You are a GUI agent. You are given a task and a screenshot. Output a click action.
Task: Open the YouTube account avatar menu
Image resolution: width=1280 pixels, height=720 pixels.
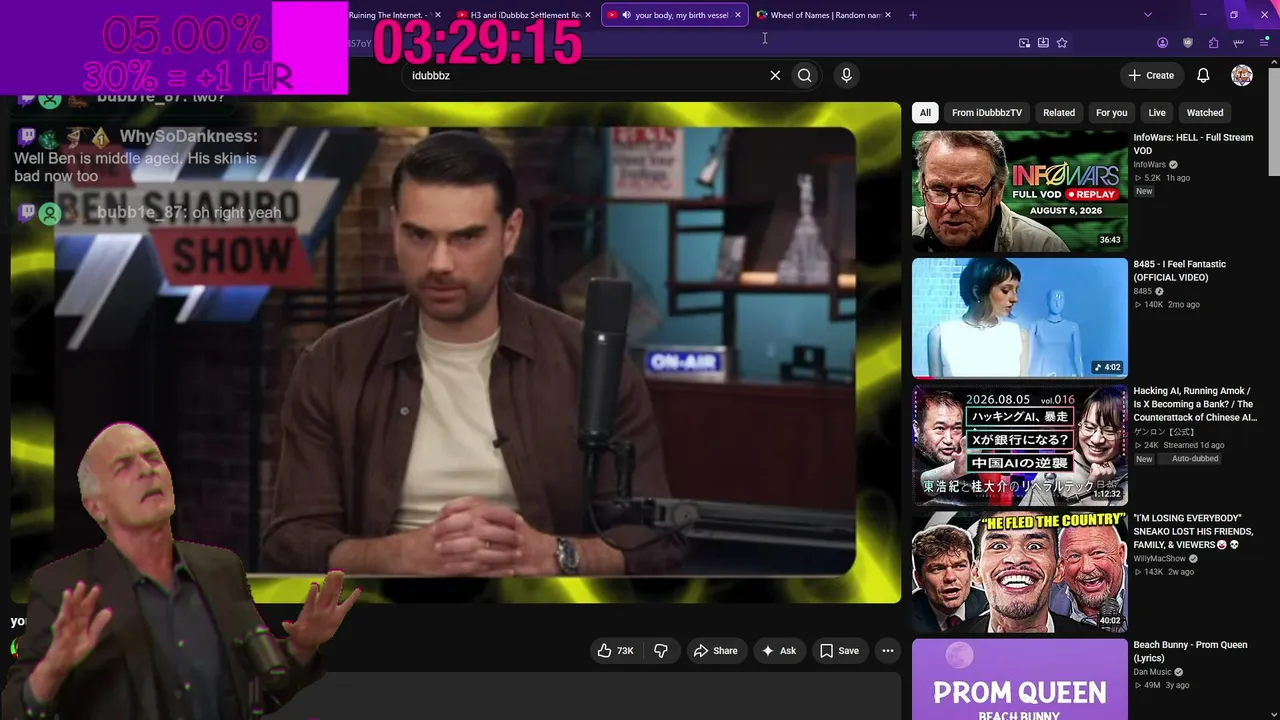(x=1242, y=75)
